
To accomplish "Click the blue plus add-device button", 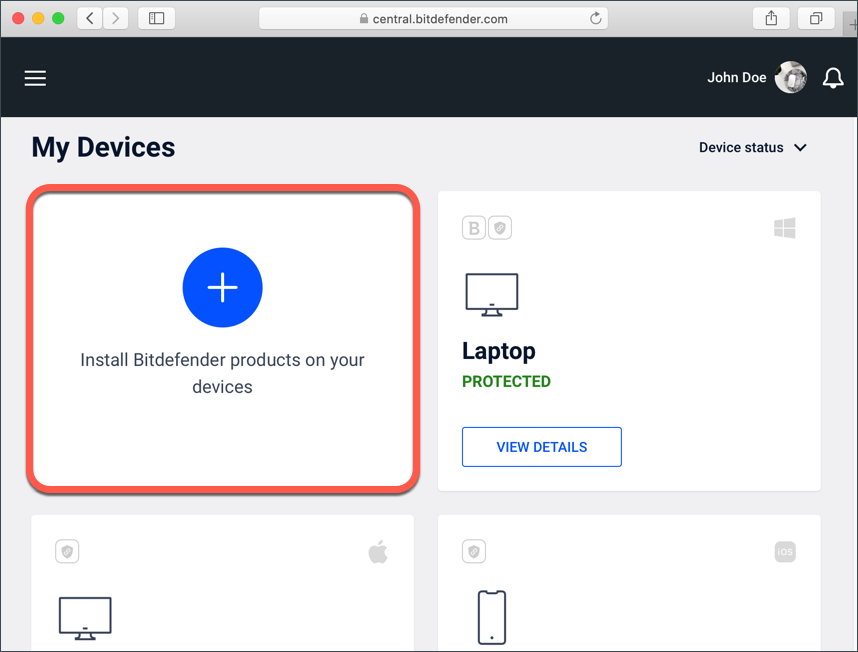I will tap(222, 287).
